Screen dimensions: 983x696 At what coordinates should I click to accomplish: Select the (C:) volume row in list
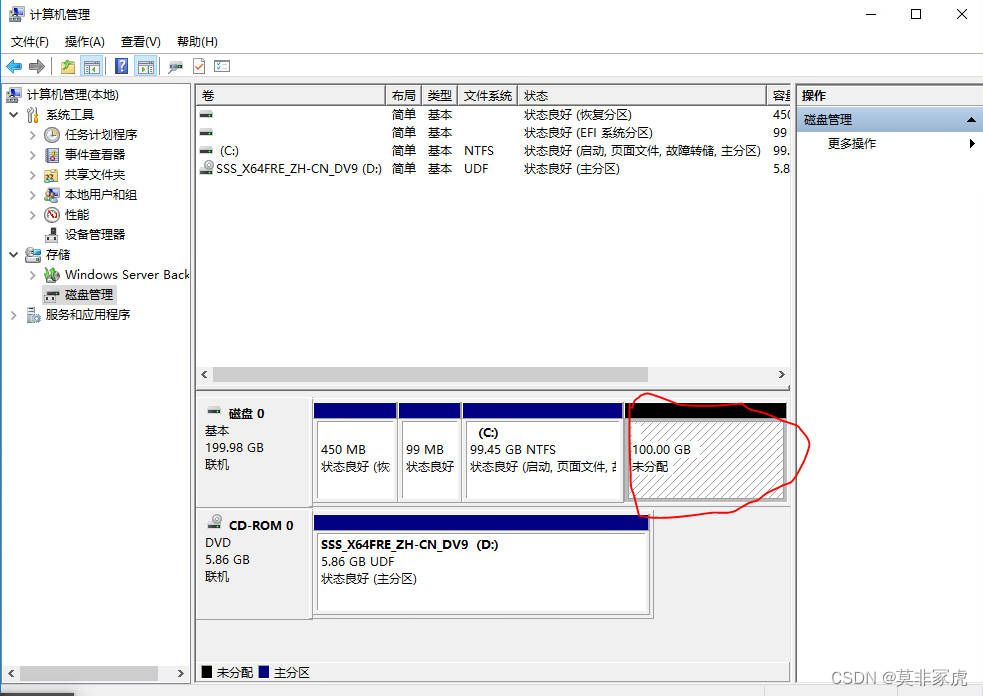pos(493,150)
